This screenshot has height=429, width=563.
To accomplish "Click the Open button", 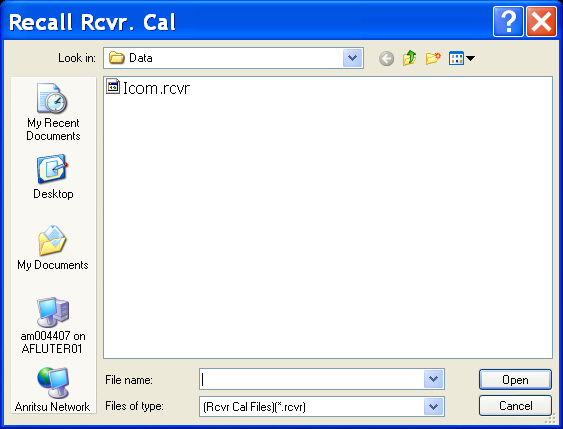I will 515,379.
